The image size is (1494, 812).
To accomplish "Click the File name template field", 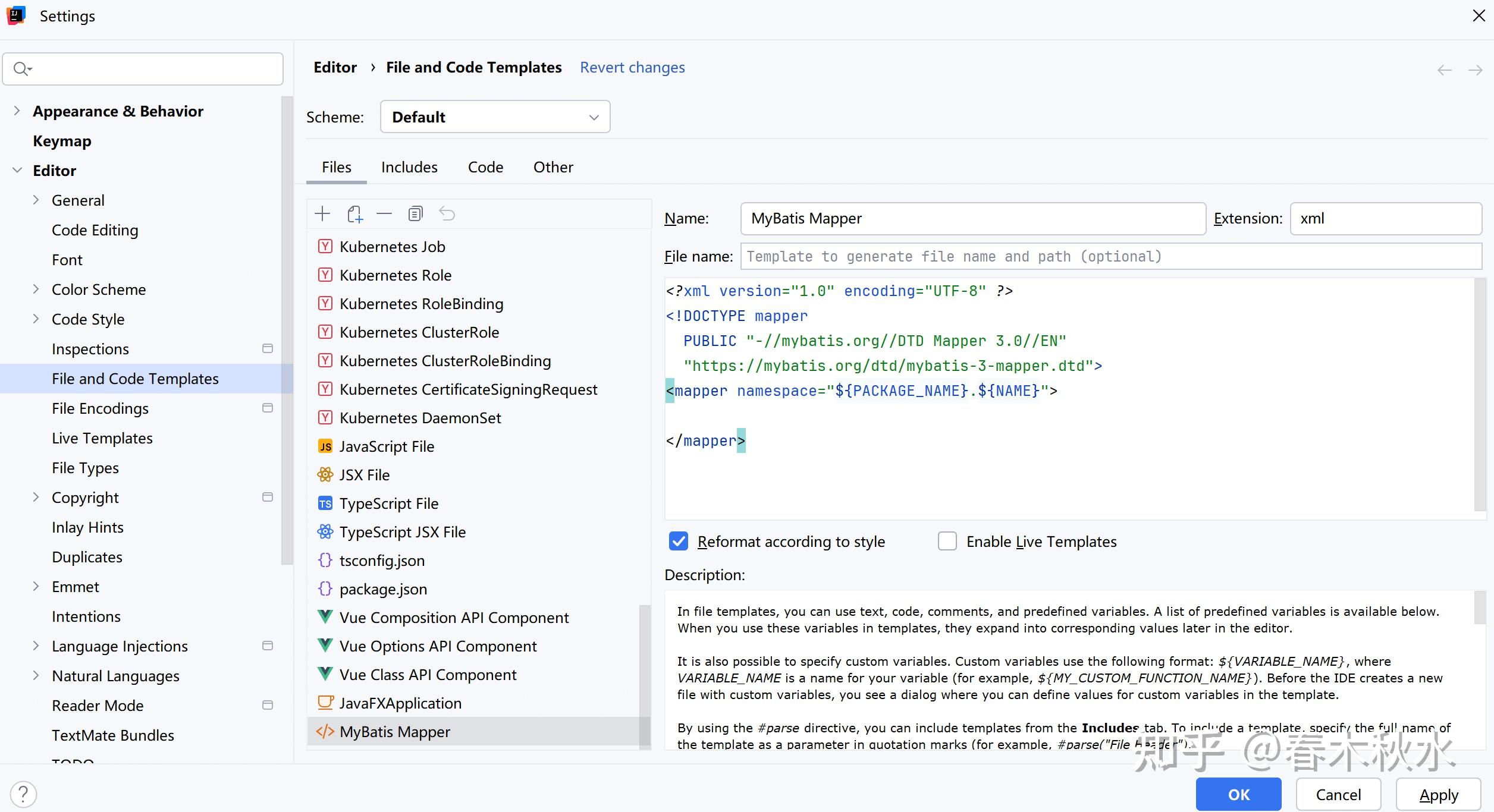I will pos(1111,256).
